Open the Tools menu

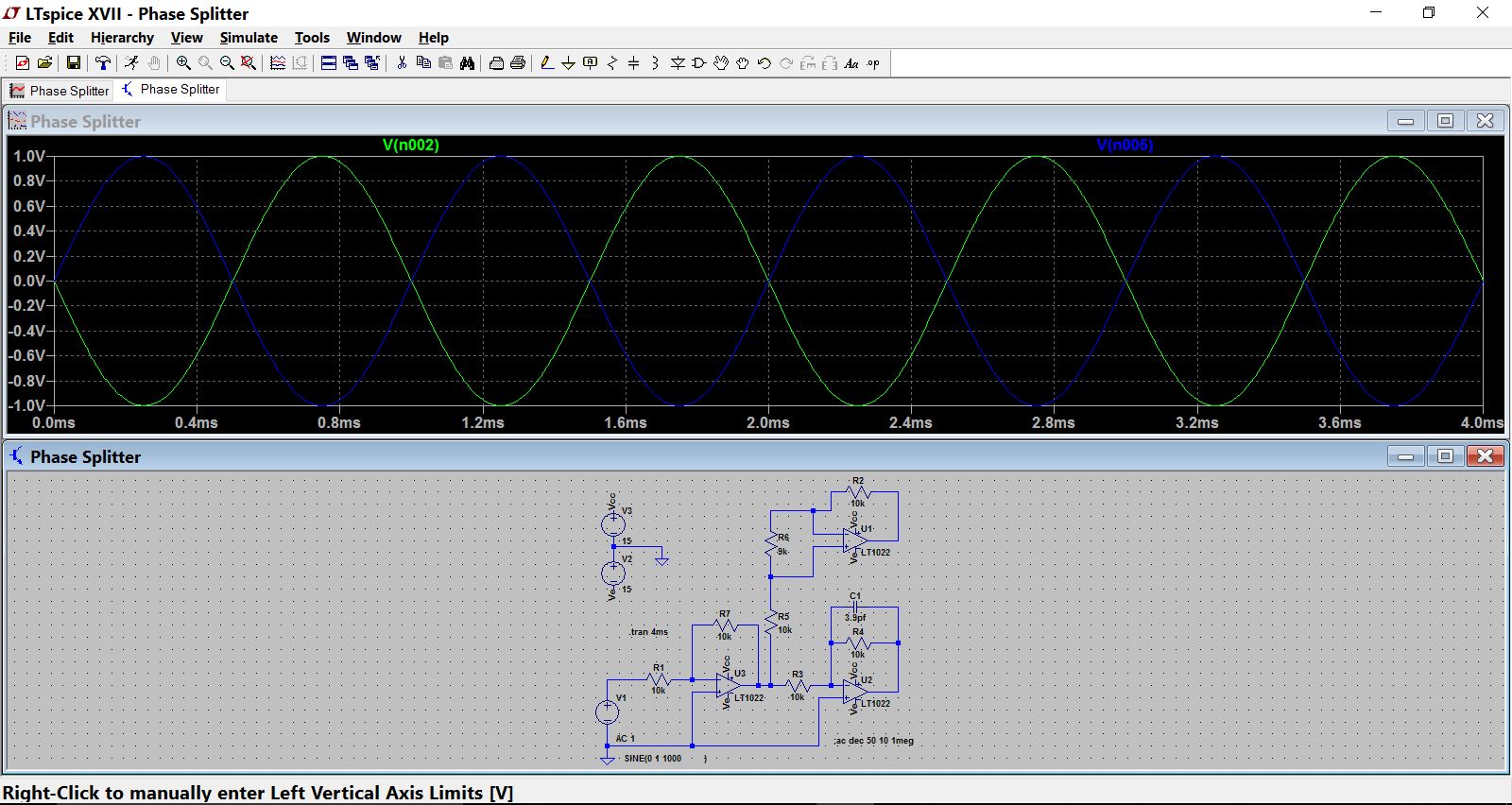312,38
